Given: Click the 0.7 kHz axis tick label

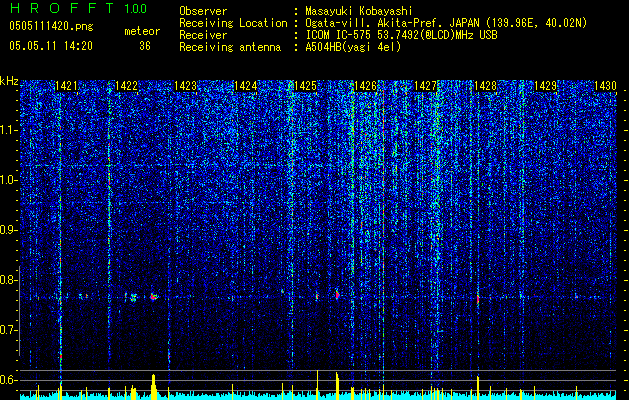Looking at the screenshot, I should pos(9,330).
